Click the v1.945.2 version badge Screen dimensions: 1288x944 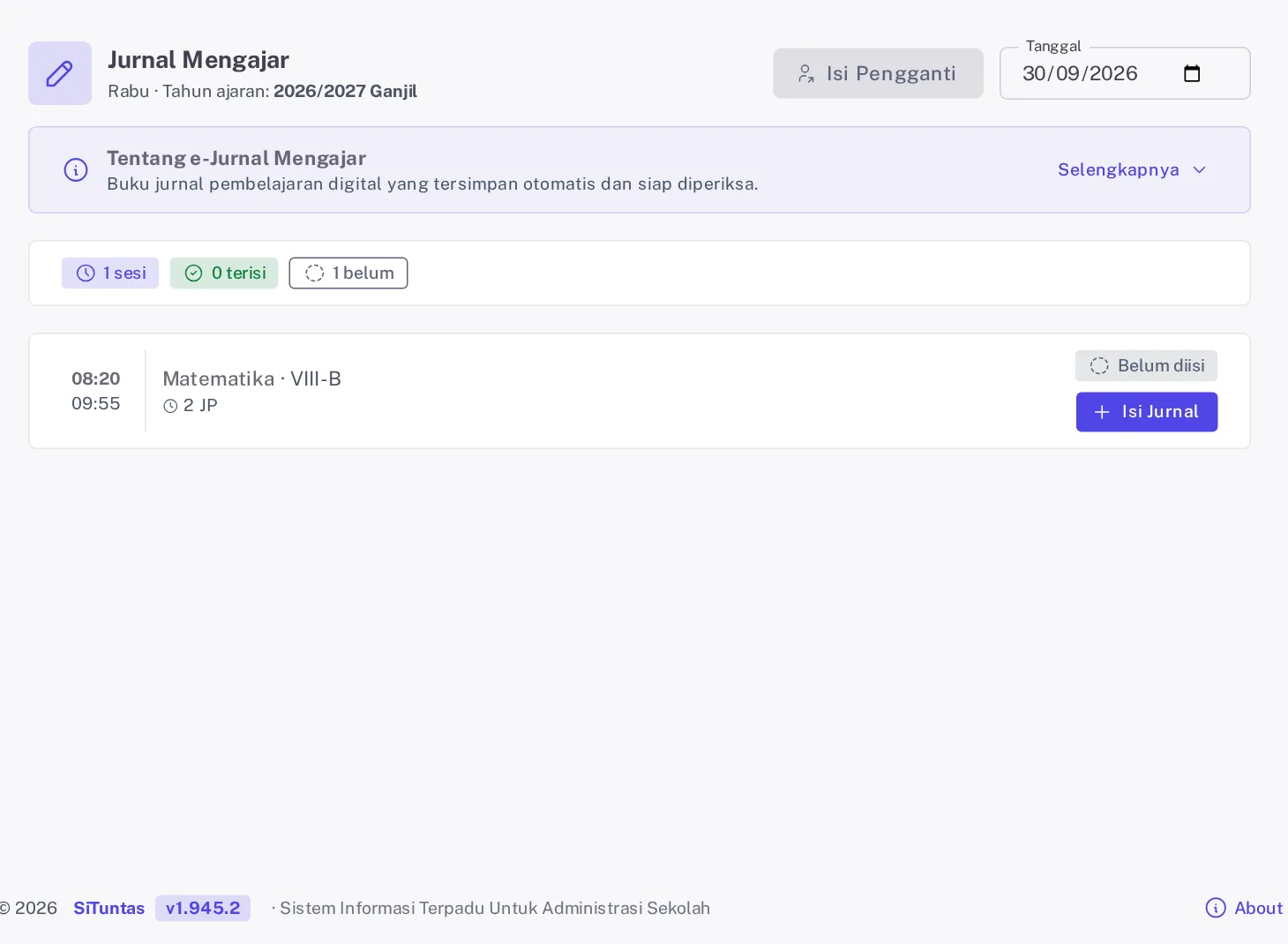point(203,908)
